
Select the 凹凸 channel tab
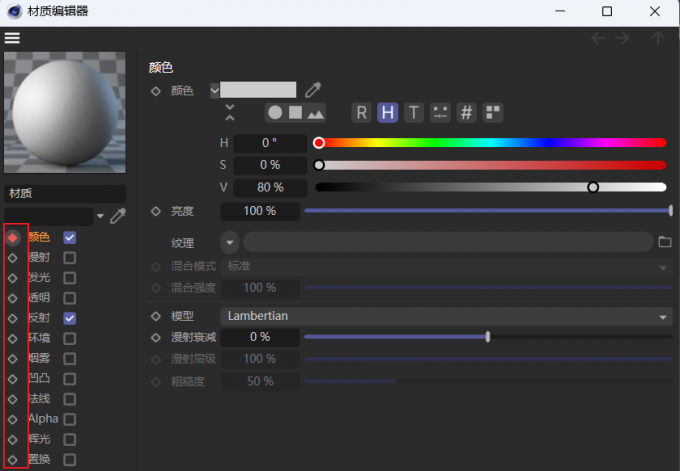click(x=39, y=379)
